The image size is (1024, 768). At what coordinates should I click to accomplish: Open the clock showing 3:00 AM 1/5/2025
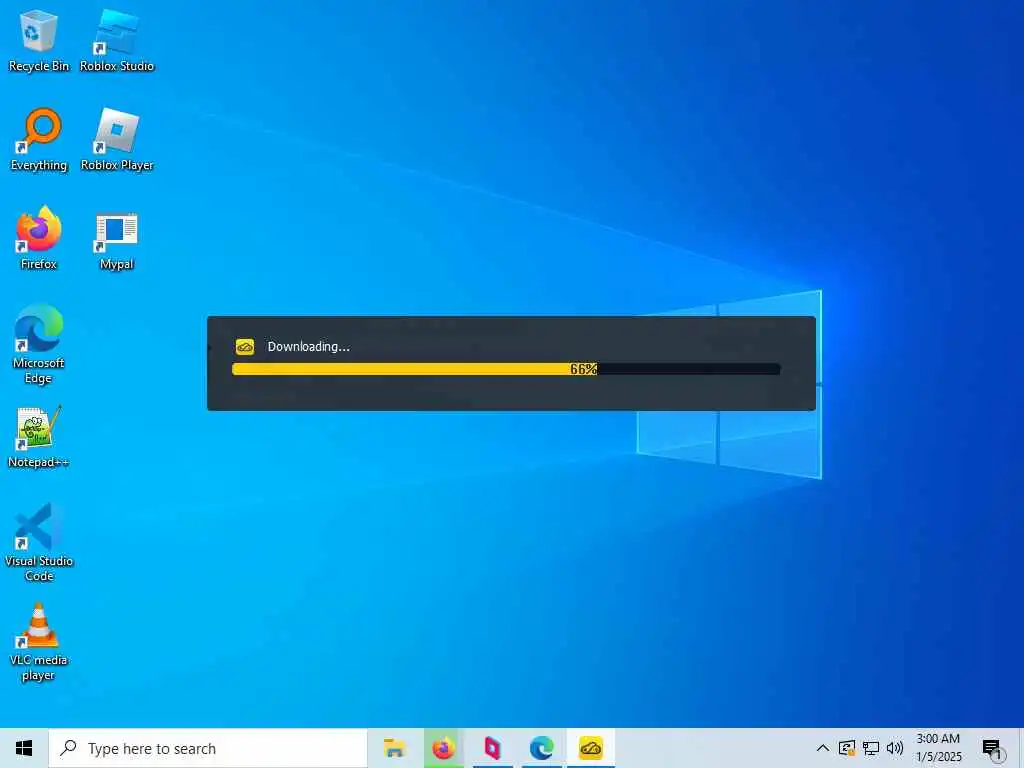click(x=938, y=748)
